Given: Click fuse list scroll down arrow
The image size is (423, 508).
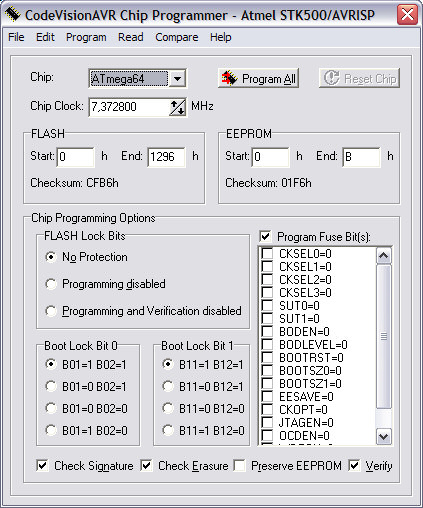Looking at the screenshot, I should coord(384,436).
